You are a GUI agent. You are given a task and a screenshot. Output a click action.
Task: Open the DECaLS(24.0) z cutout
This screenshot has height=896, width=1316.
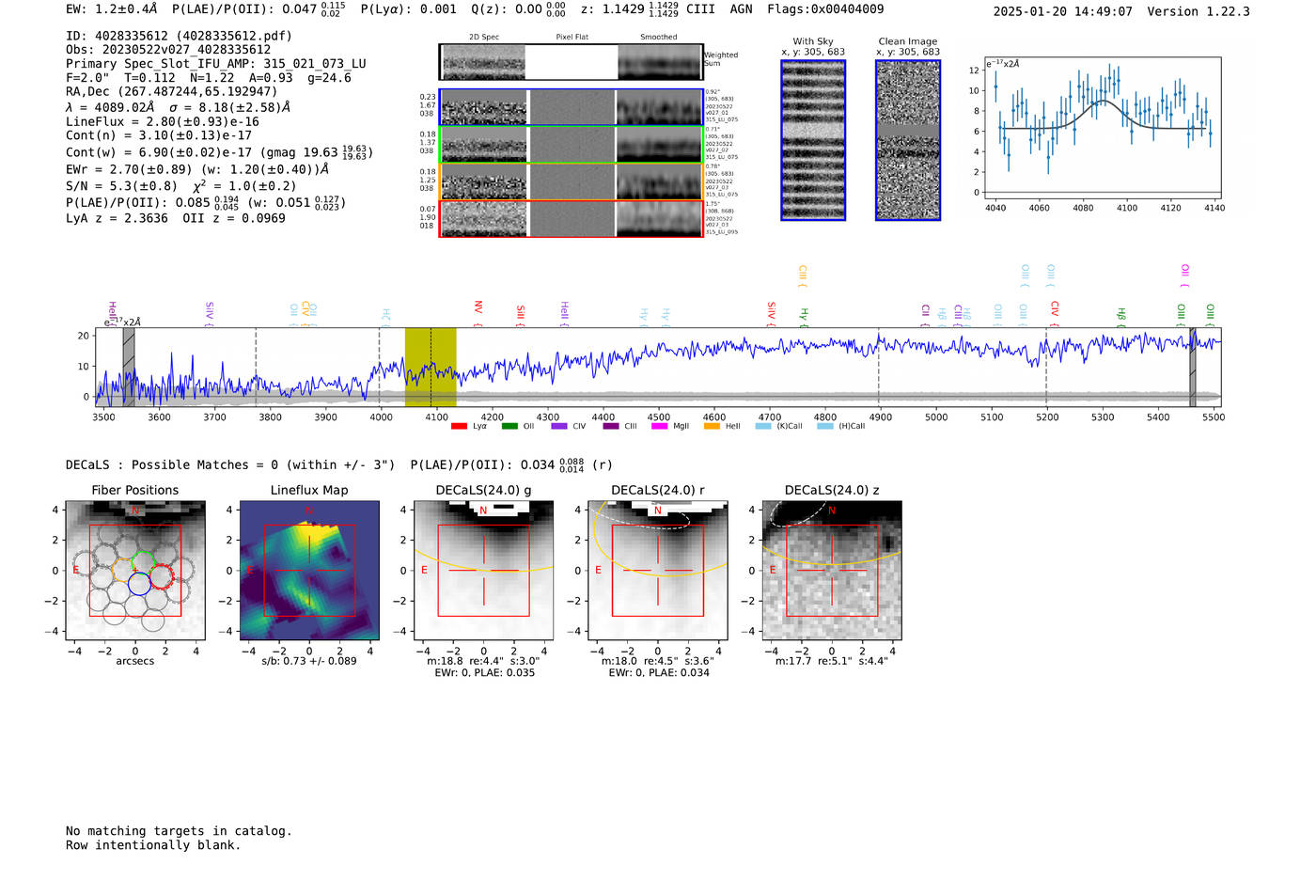pos(831,571)
